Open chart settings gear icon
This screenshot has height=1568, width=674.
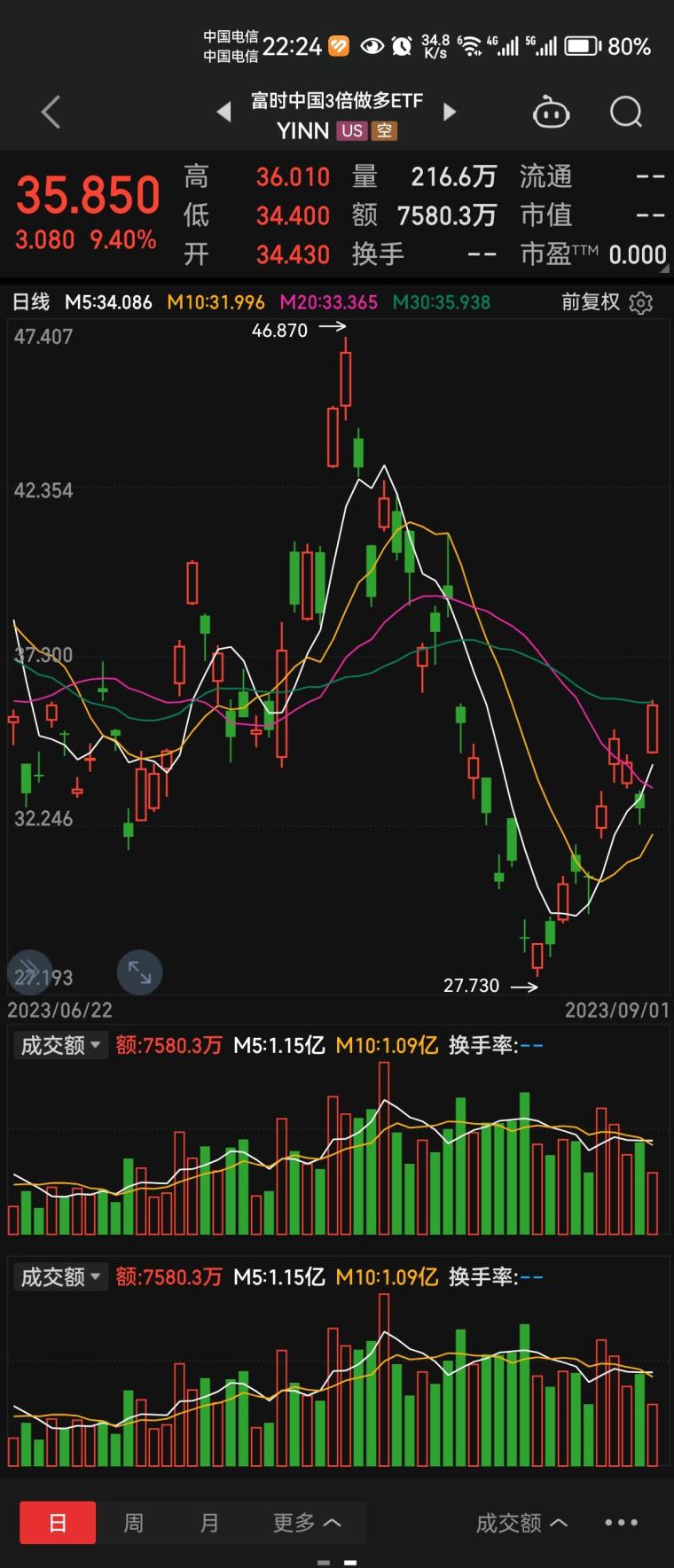(640, 303)
